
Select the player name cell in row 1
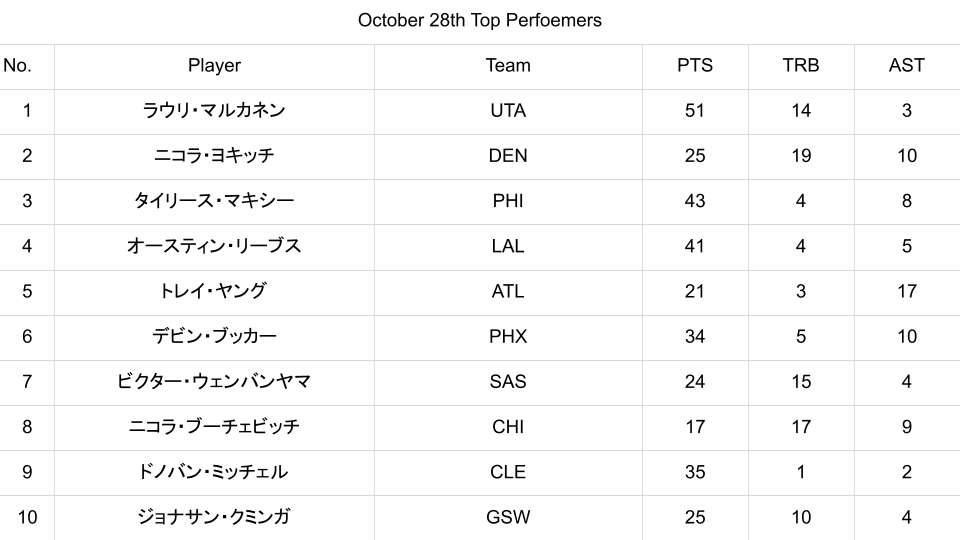point(214,111)
